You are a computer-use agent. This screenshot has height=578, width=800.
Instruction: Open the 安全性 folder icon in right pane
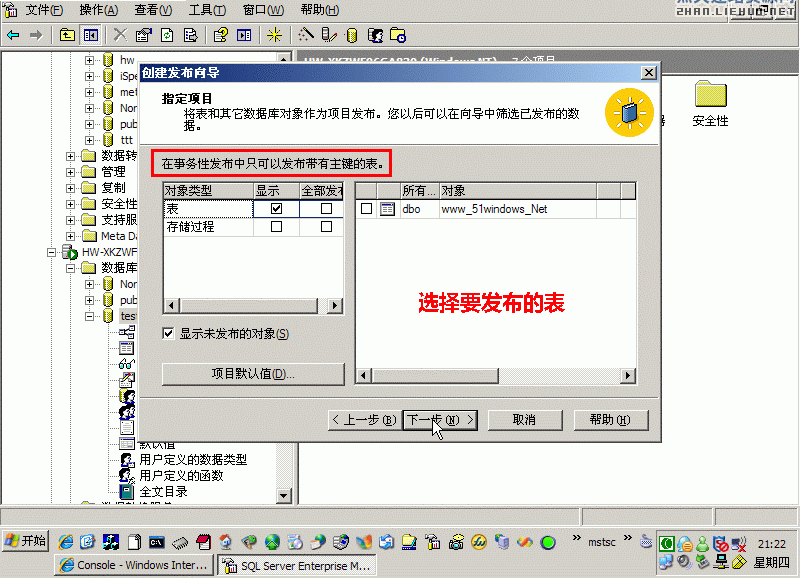710,94
